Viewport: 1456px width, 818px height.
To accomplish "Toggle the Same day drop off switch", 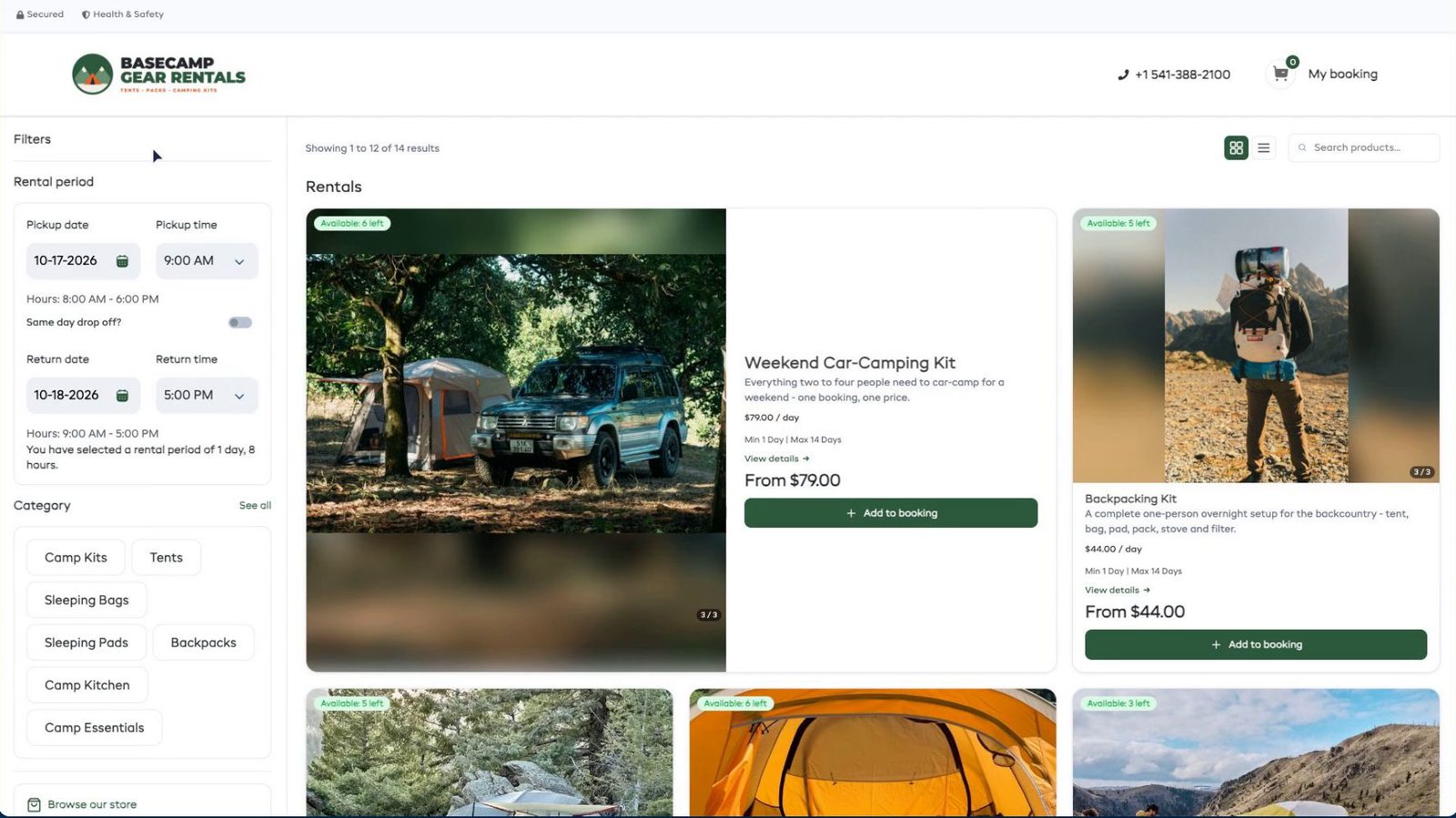I will pyautogui.click(x=240, y=322).
